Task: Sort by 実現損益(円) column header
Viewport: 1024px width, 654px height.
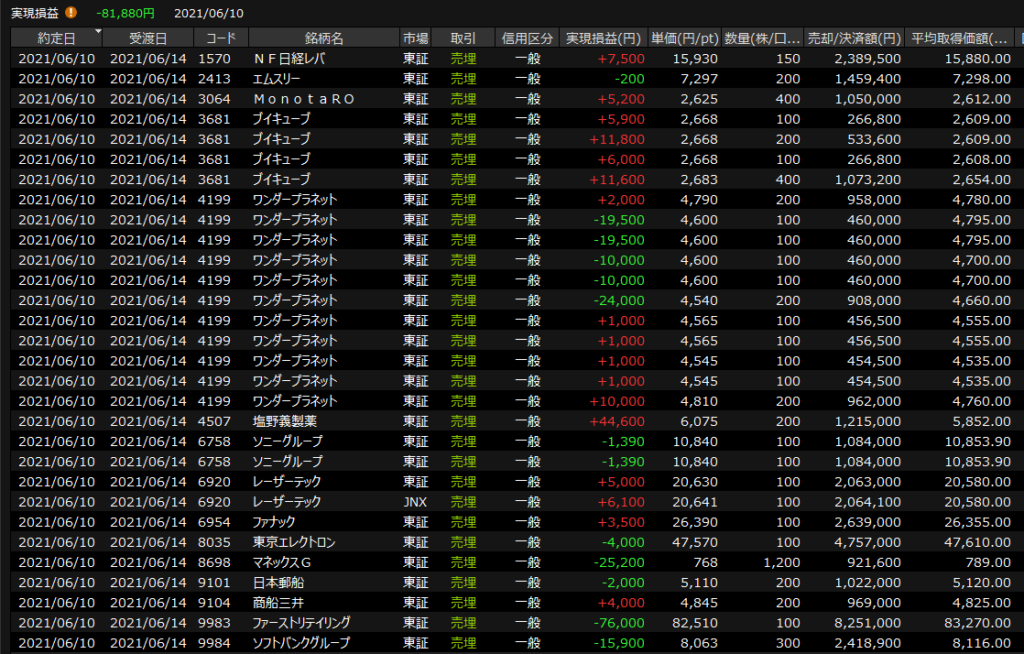Action: coord(602,38)
